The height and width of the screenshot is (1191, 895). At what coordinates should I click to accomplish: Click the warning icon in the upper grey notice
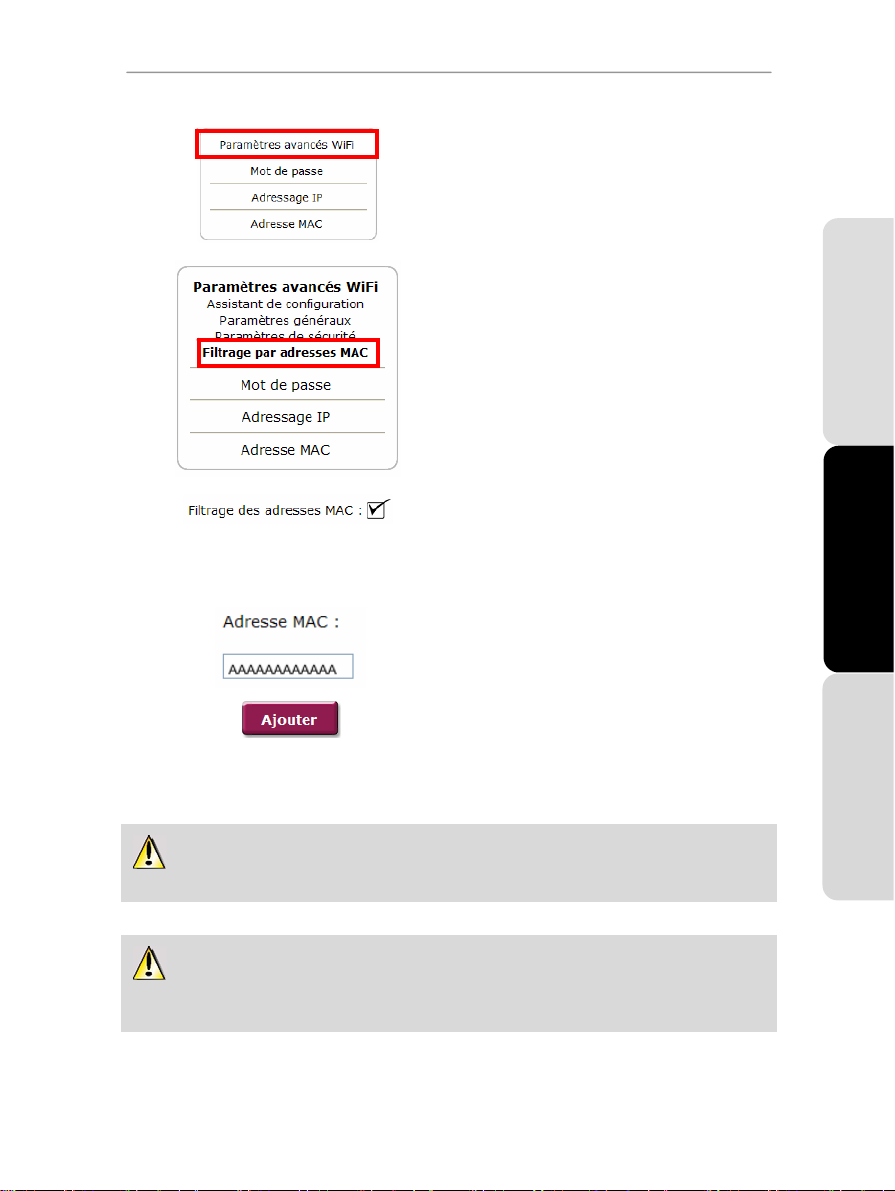(149, 852)
